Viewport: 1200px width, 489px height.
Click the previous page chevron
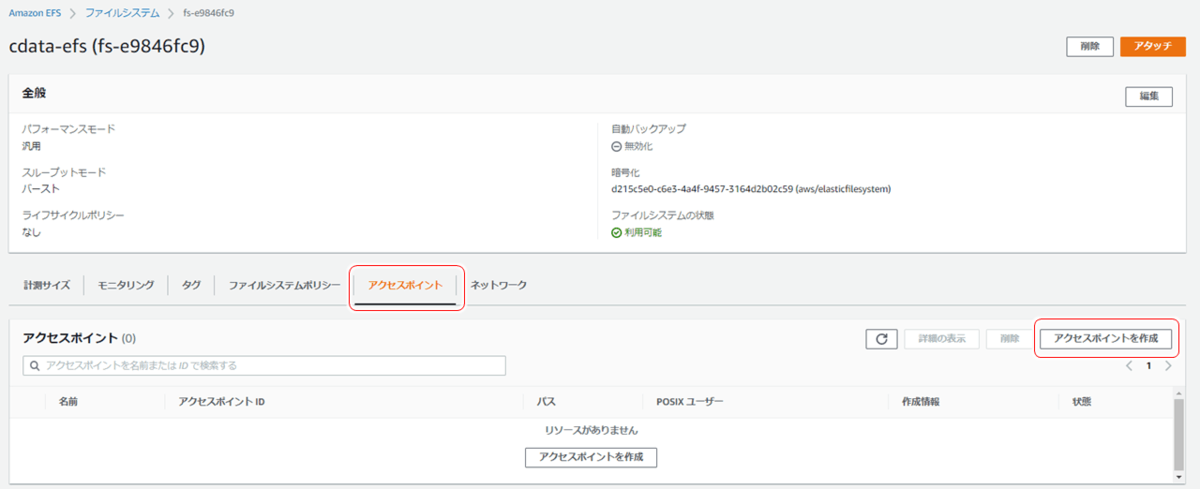point(1129,366)
